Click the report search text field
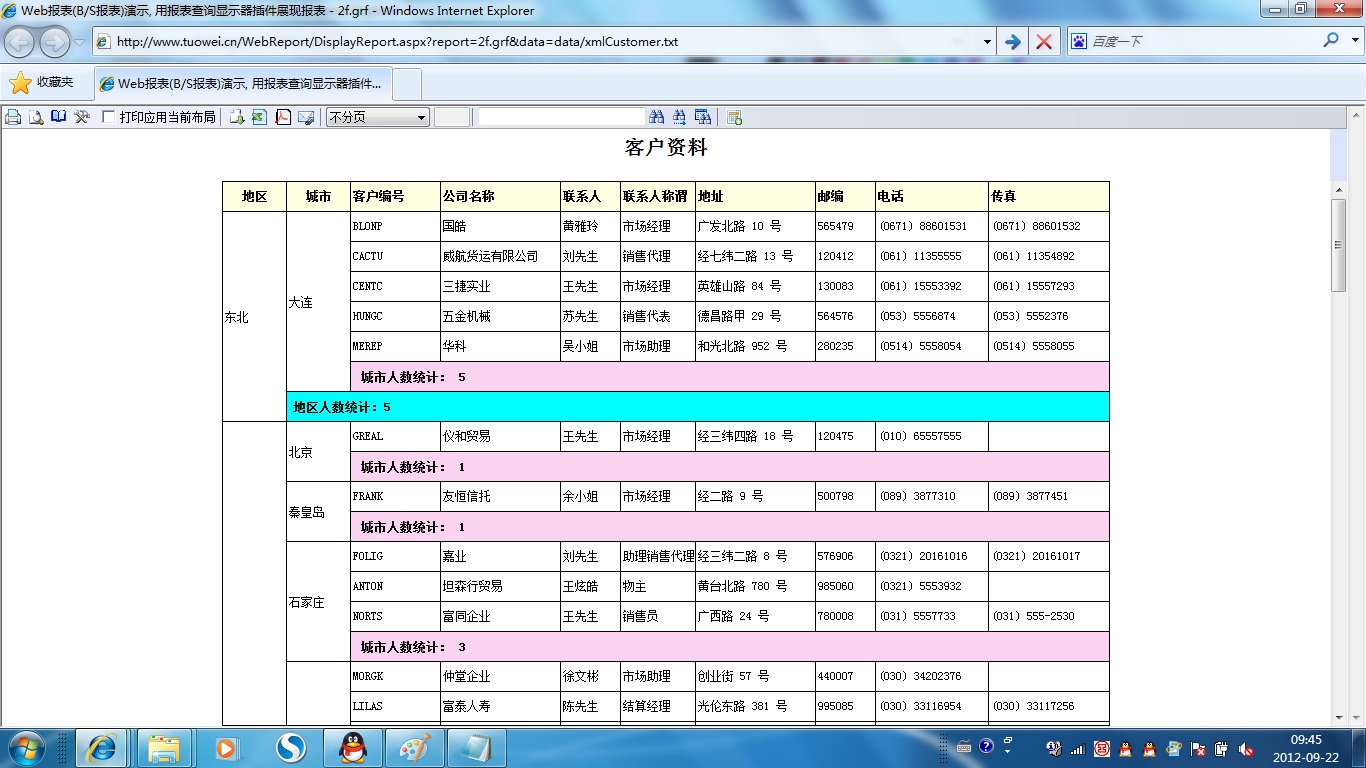The width and height of the screenshot is (1366, 768). coord(560,117)
